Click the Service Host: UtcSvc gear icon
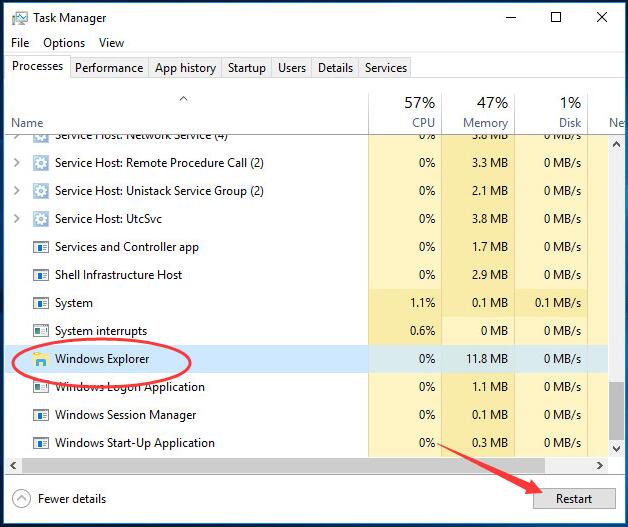Viewport: 628px width, 527px height. pos(41,219)
